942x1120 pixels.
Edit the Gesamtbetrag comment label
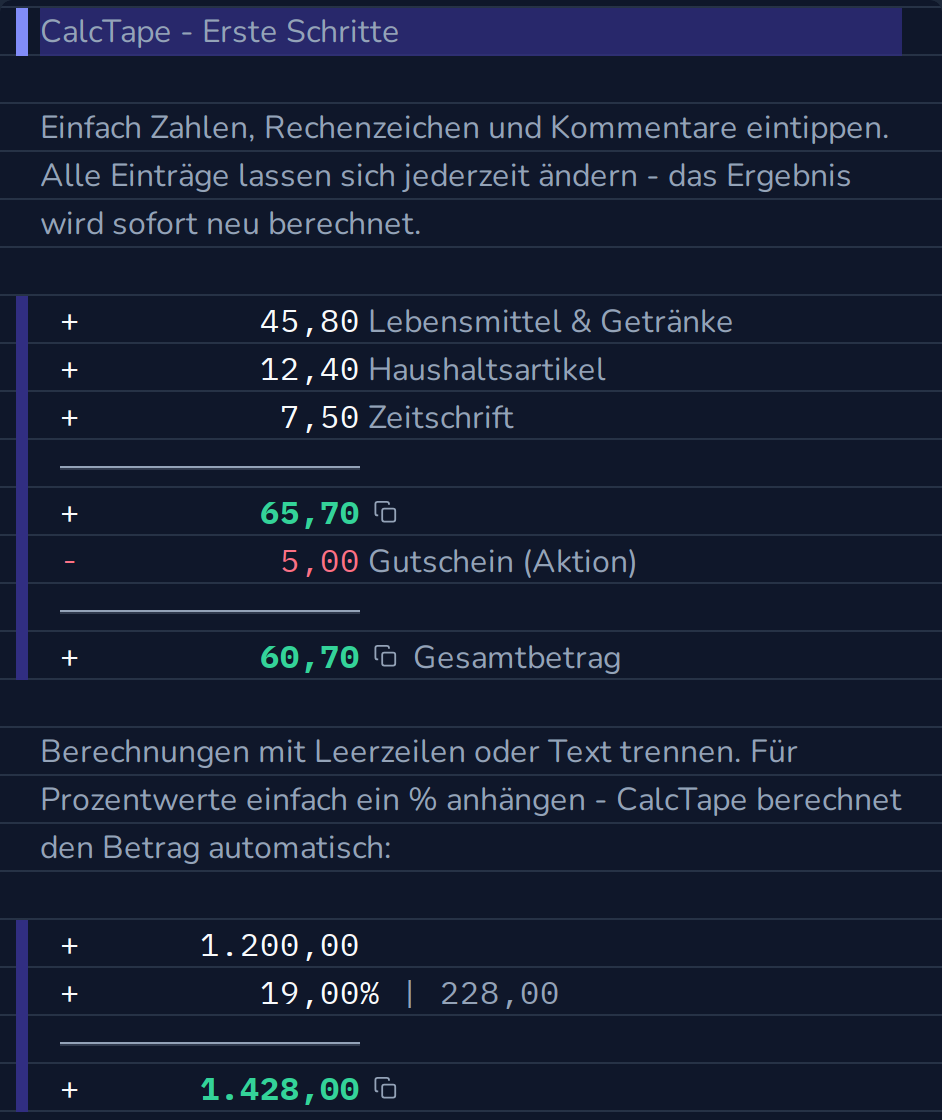point(517,657)
